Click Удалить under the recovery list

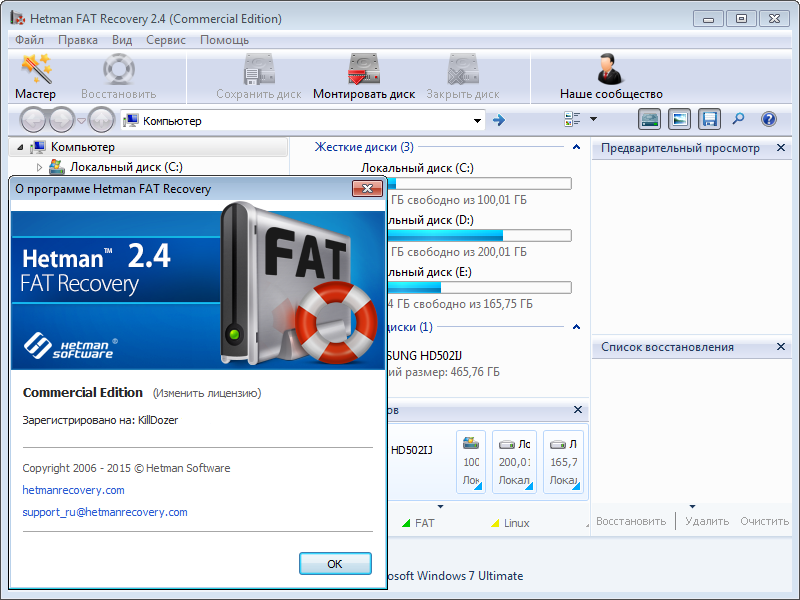point(707,521)
